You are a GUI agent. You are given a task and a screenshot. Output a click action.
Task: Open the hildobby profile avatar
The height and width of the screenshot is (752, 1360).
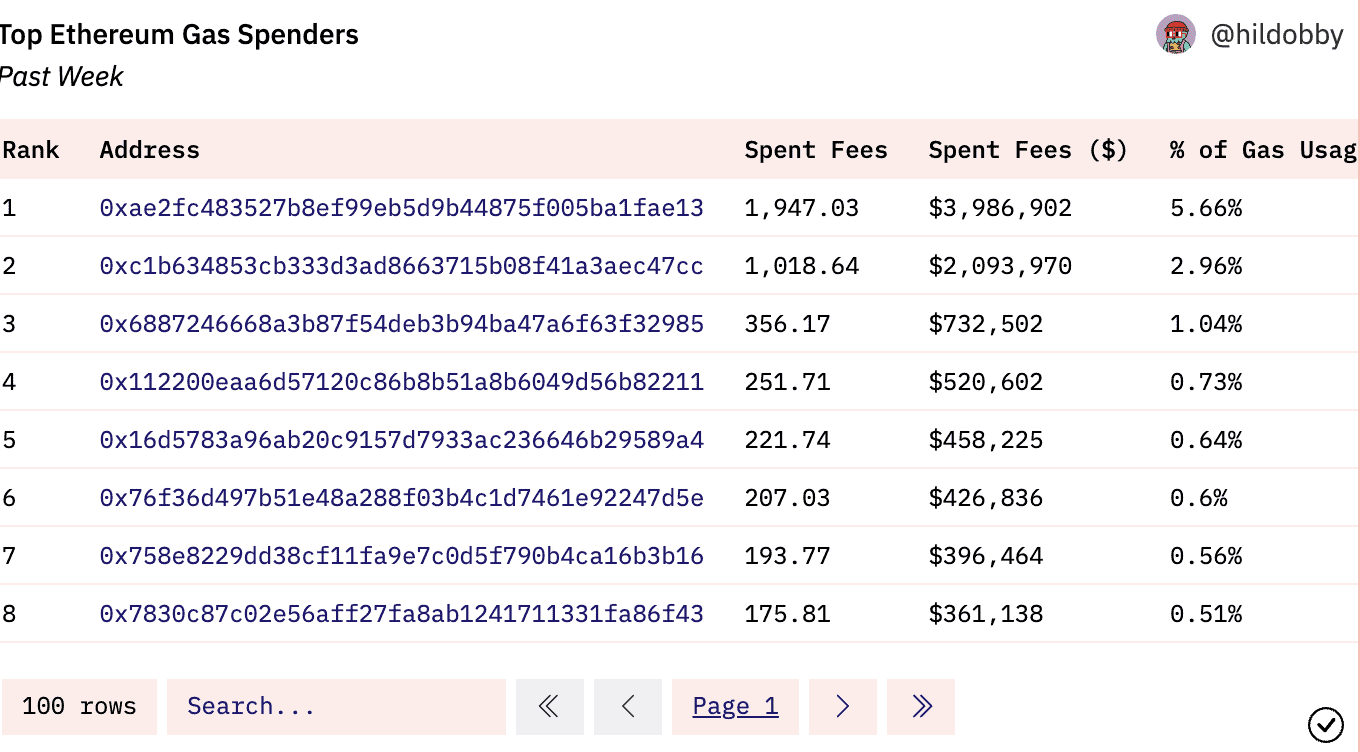[x=1175, y=35]
